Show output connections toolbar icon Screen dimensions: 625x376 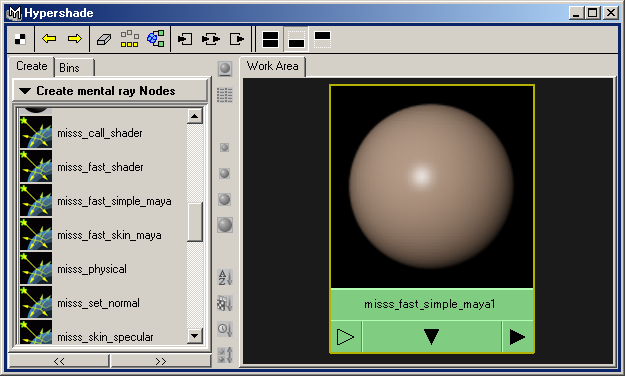[237, 39]
